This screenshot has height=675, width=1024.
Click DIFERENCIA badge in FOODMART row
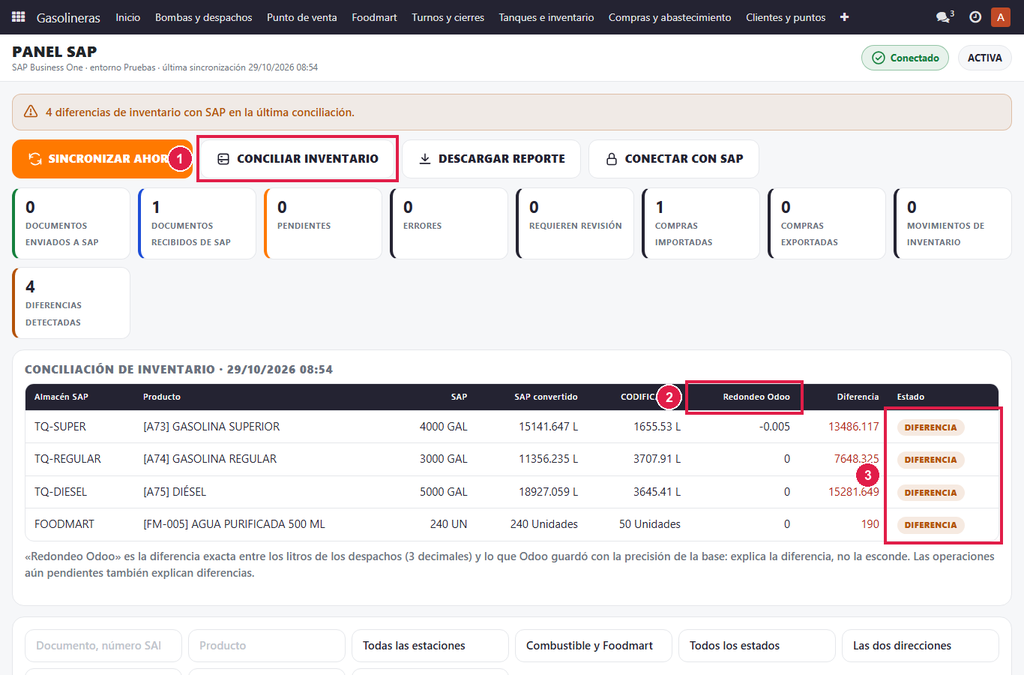pyautogui.click(x=931, y=525)
